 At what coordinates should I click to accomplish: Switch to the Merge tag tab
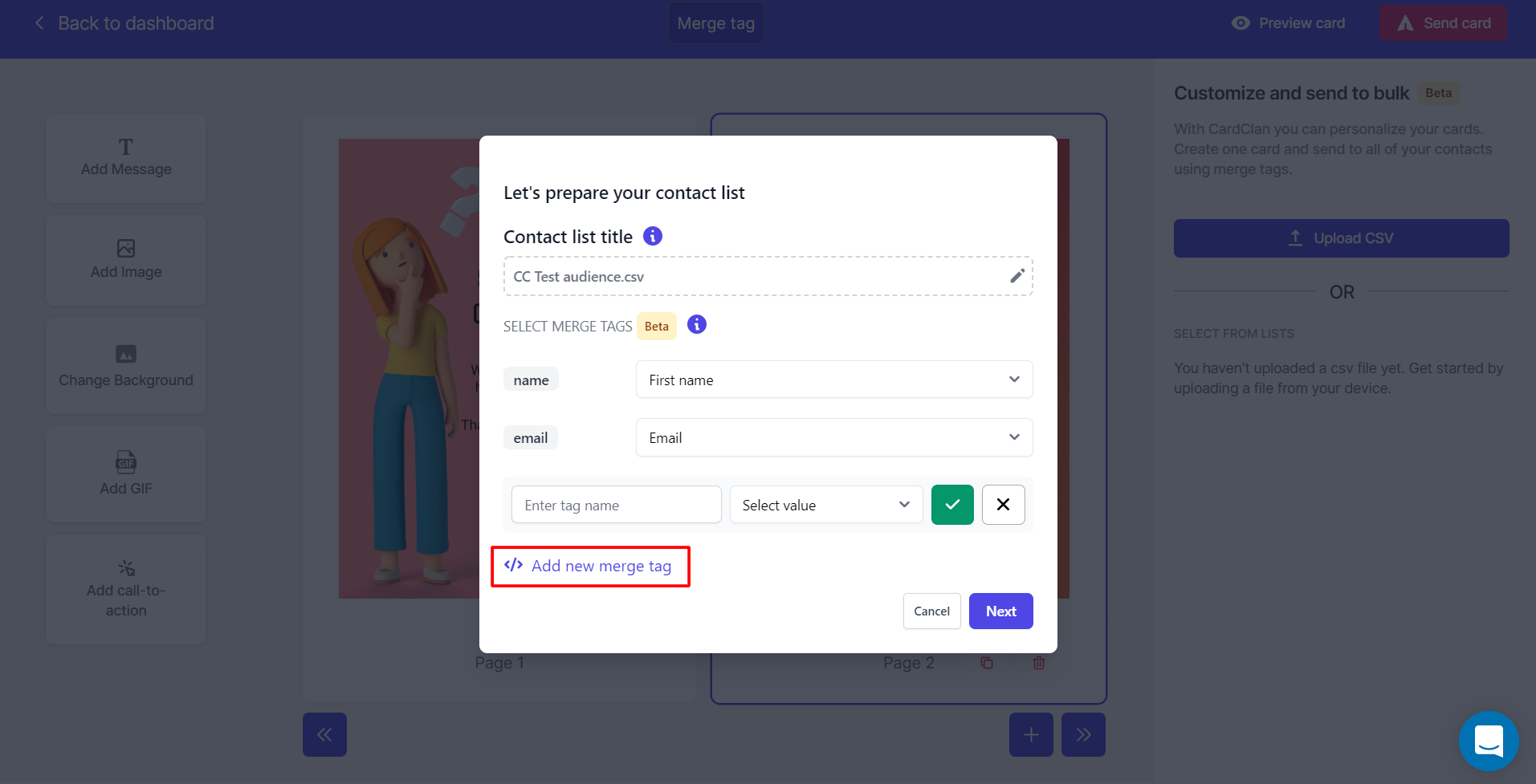click(x=715, y=22)
